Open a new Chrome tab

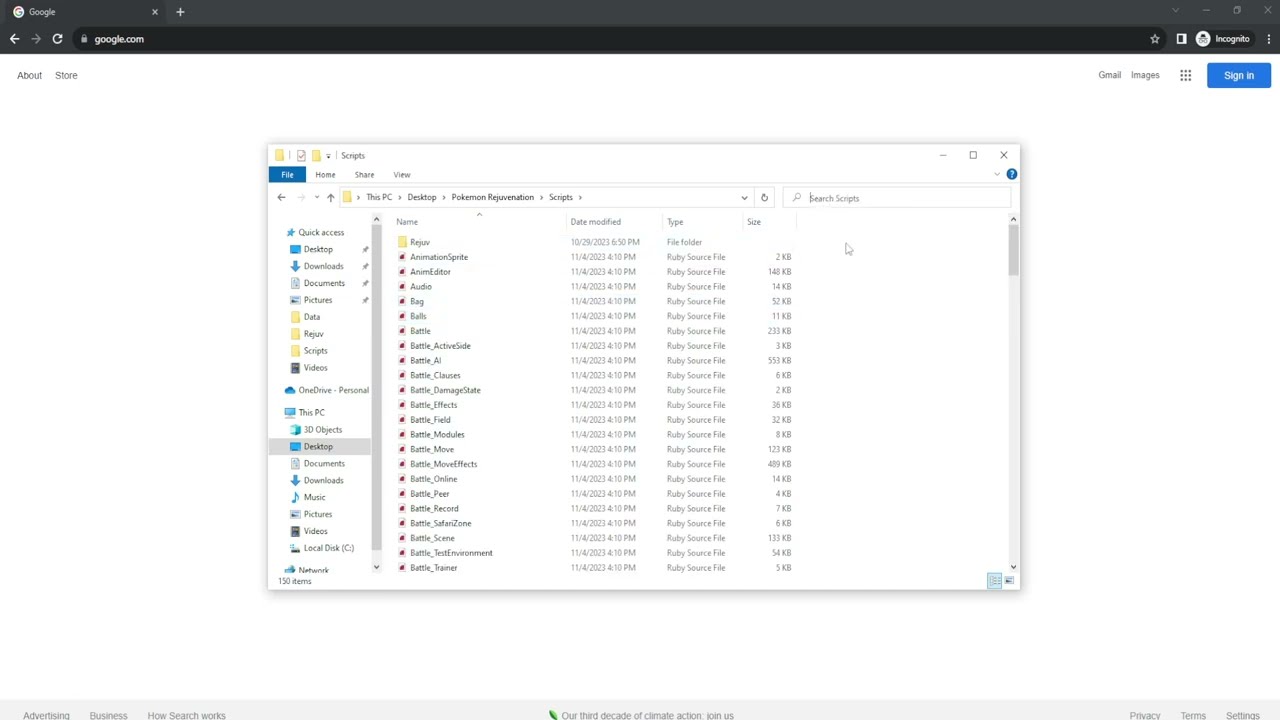click(180, 12)
